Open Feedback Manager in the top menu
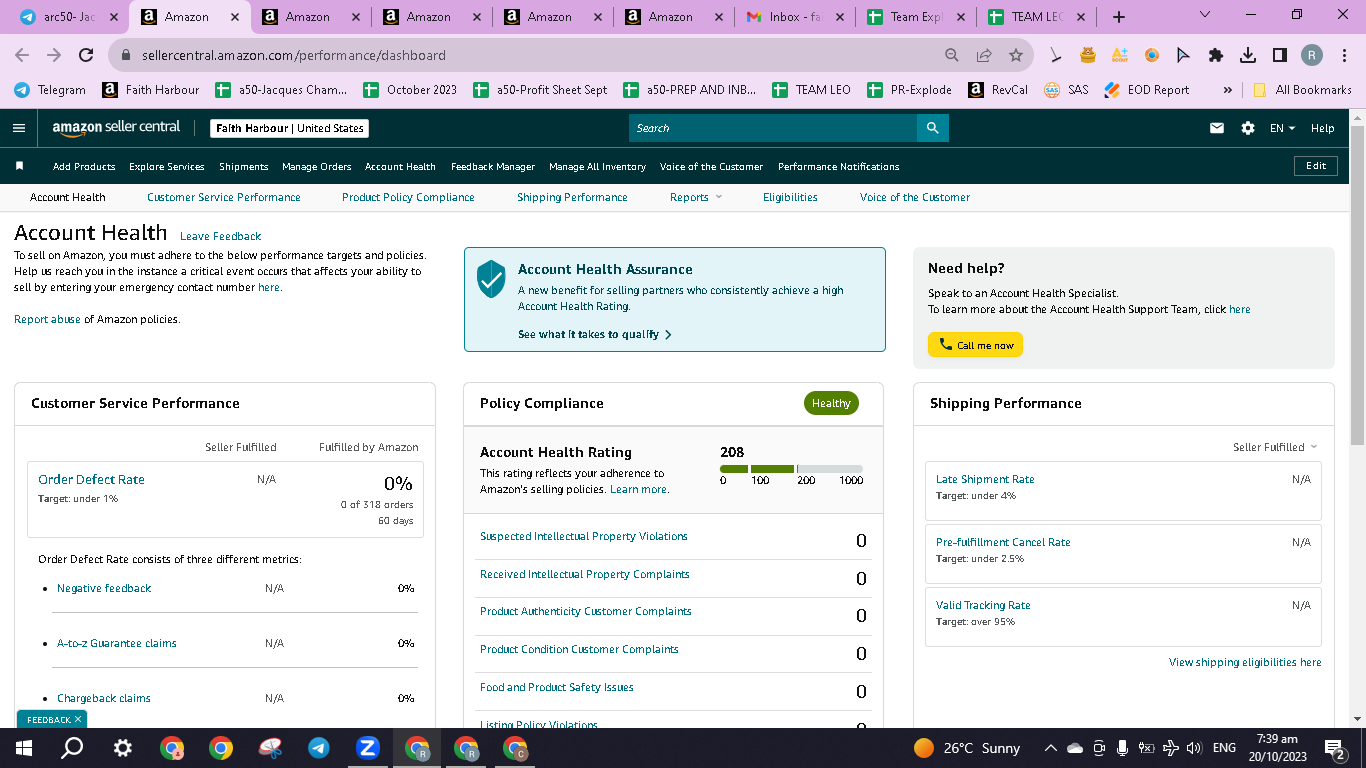This screenshot has height=768, width=1366. [x=493, y=166]
